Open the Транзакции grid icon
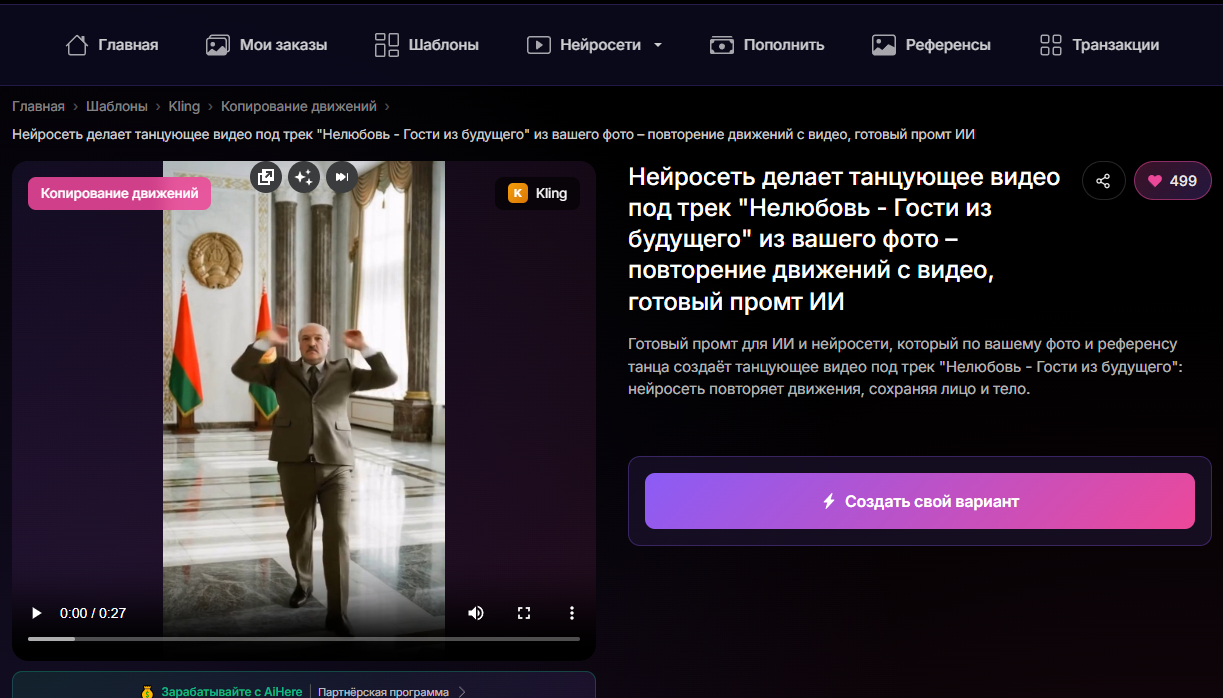1223x698 pixels. 1049,44
